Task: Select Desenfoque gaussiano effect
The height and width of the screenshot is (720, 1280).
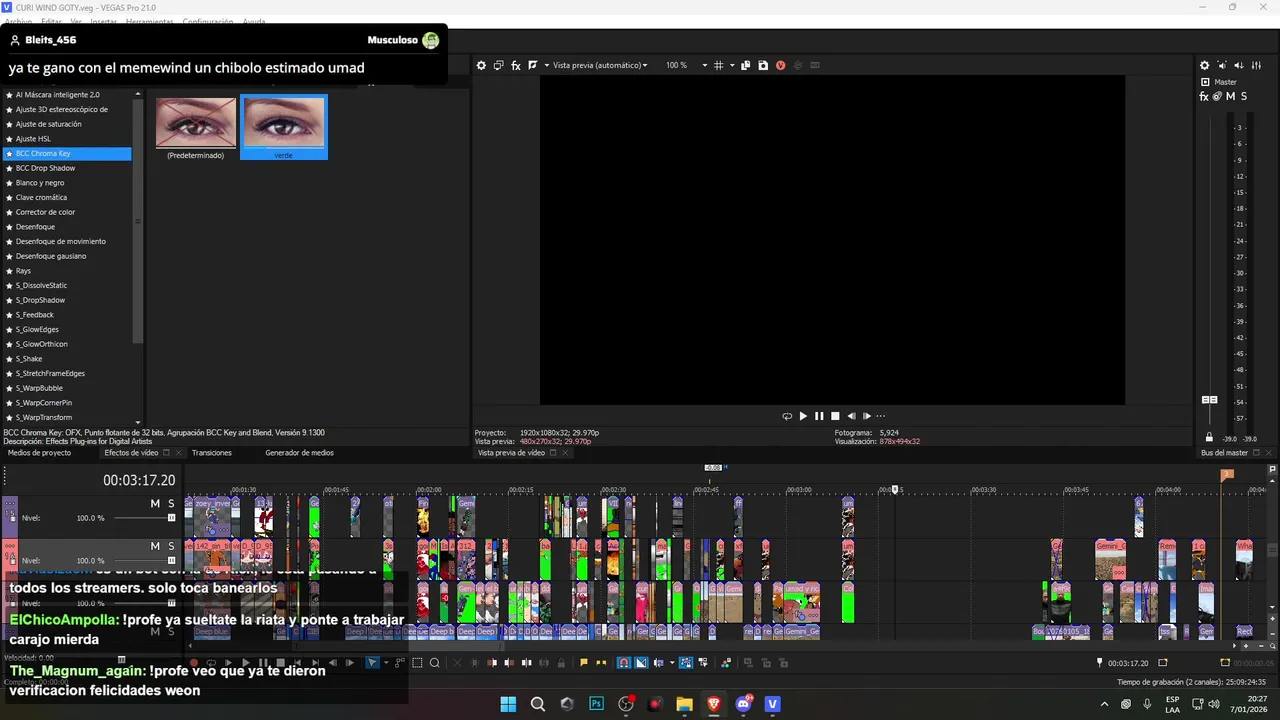Action: pyautogui.click(x=67, y=256)
